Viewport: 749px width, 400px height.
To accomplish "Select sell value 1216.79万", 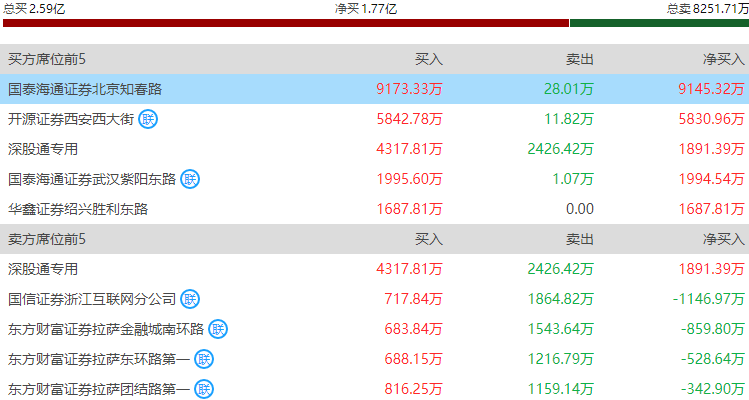I will pos(560,359).
